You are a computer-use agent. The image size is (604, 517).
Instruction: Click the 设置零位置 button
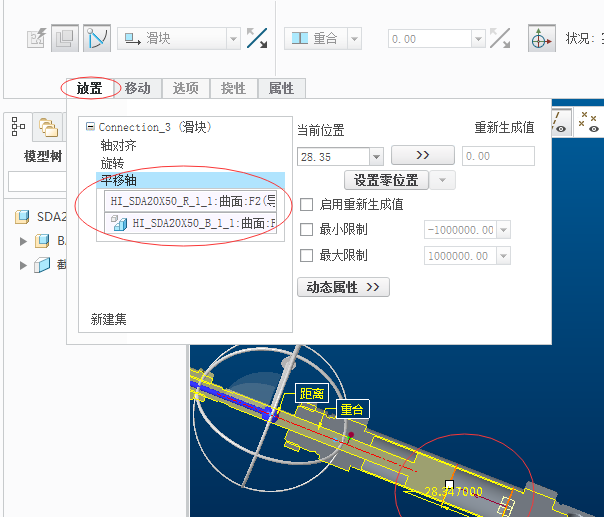coord(386,180)
